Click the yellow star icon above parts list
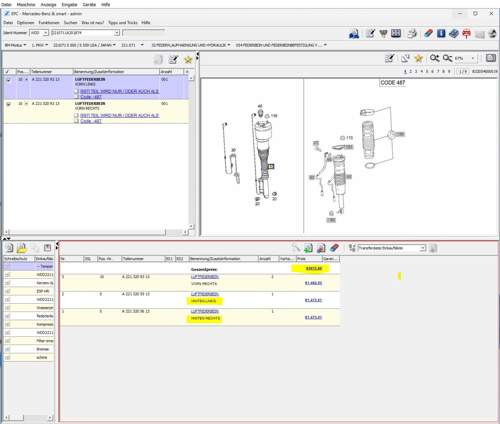The height and width of the screenshot is (424, 500). [188, 60]
